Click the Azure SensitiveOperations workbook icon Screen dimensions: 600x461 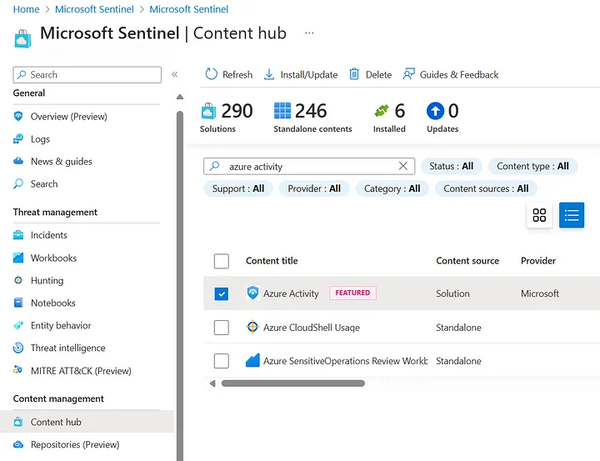[x=253, y=360]
